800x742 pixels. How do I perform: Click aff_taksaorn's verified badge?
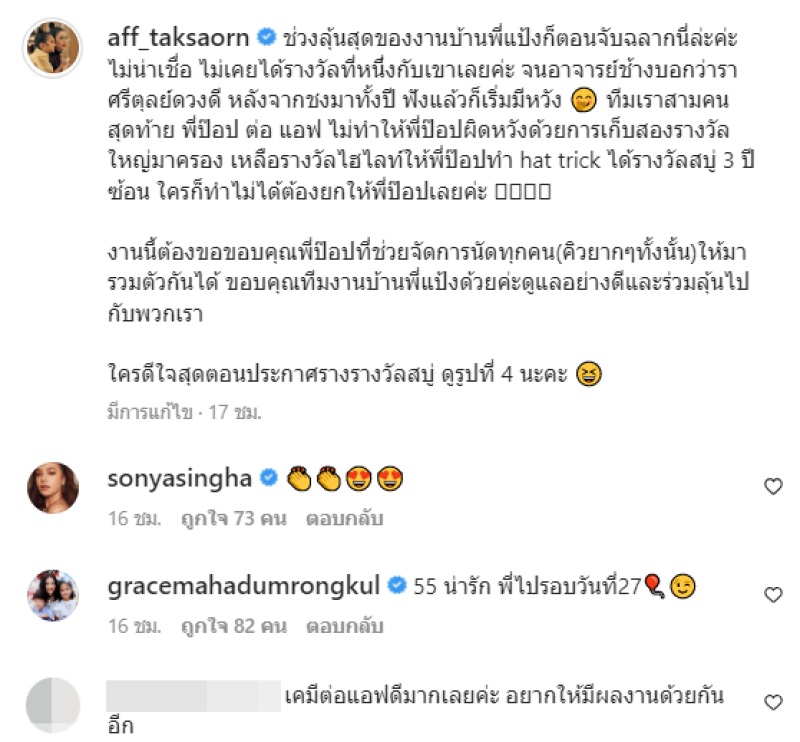tap(266, 37)
